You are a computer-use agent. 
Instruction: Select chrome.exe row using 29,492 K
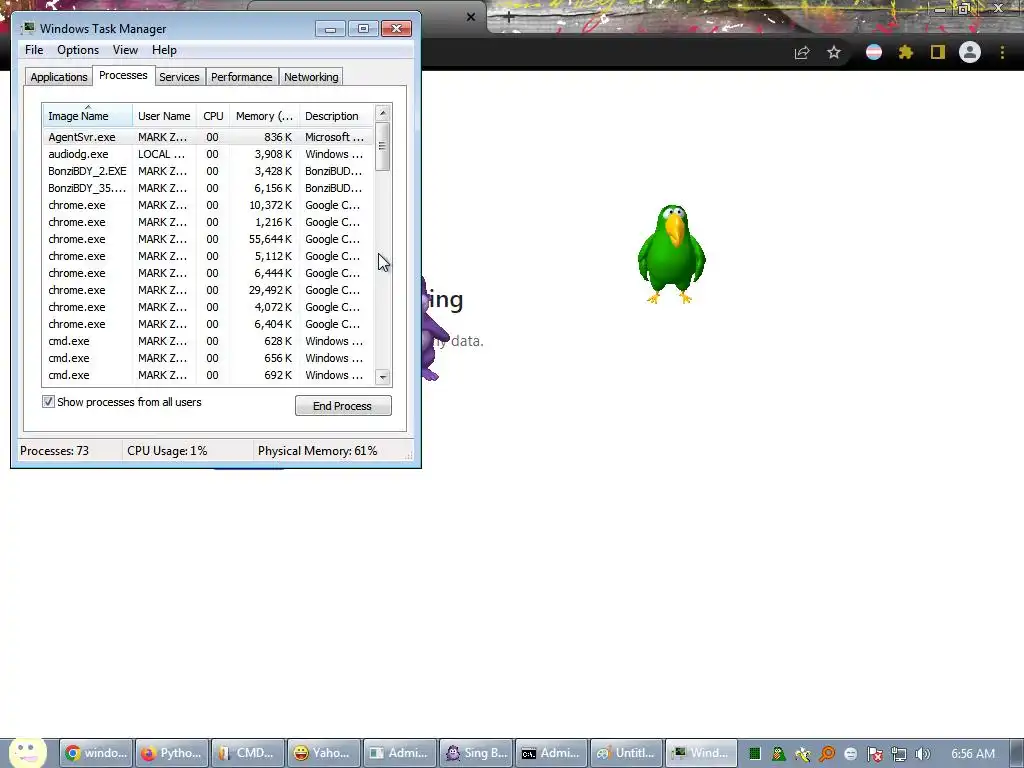click(208, 290)
